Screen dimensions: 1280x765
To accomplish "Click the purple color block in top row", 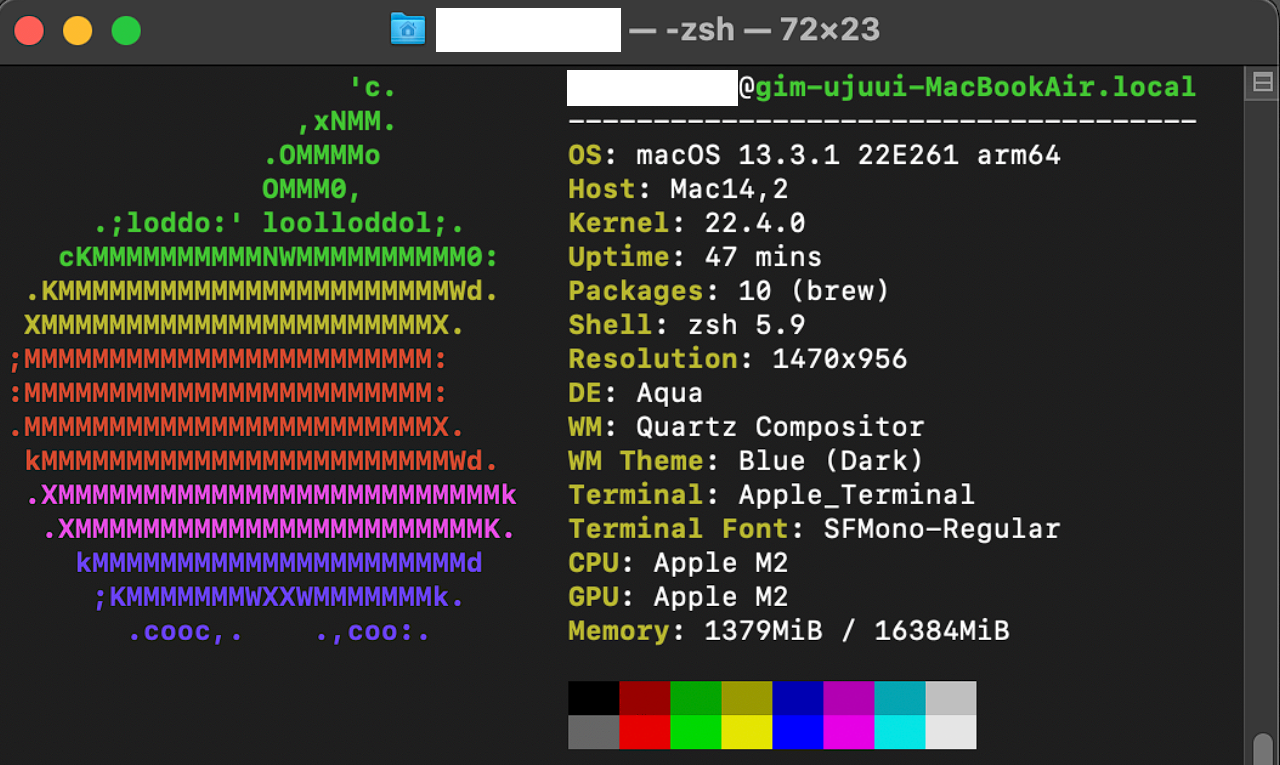I will tap(848, 698).
